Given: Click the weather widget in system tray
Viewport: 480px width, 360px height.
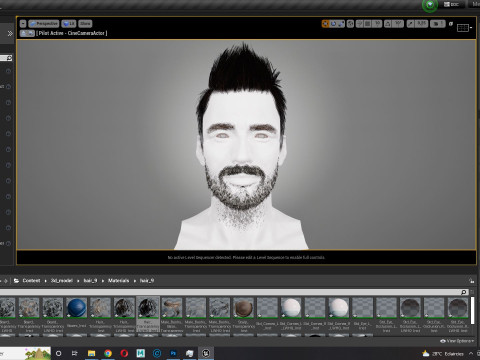Looking at the screenshot, I should pyautogui.click(x=443, y=353).
